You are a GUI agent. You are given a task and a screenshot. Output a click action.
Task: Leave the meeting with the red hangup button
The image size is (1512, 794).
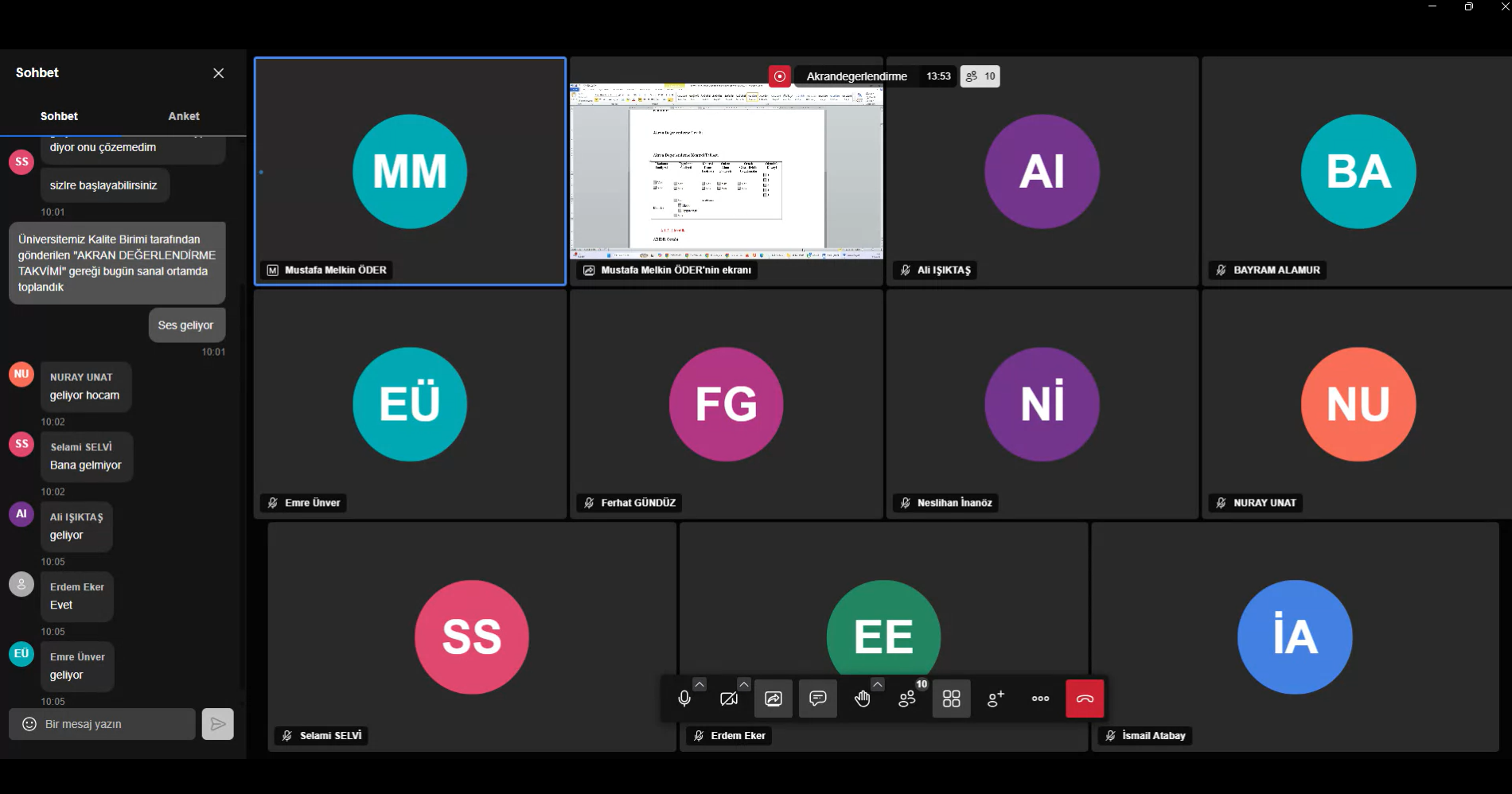pos(1085,699)
